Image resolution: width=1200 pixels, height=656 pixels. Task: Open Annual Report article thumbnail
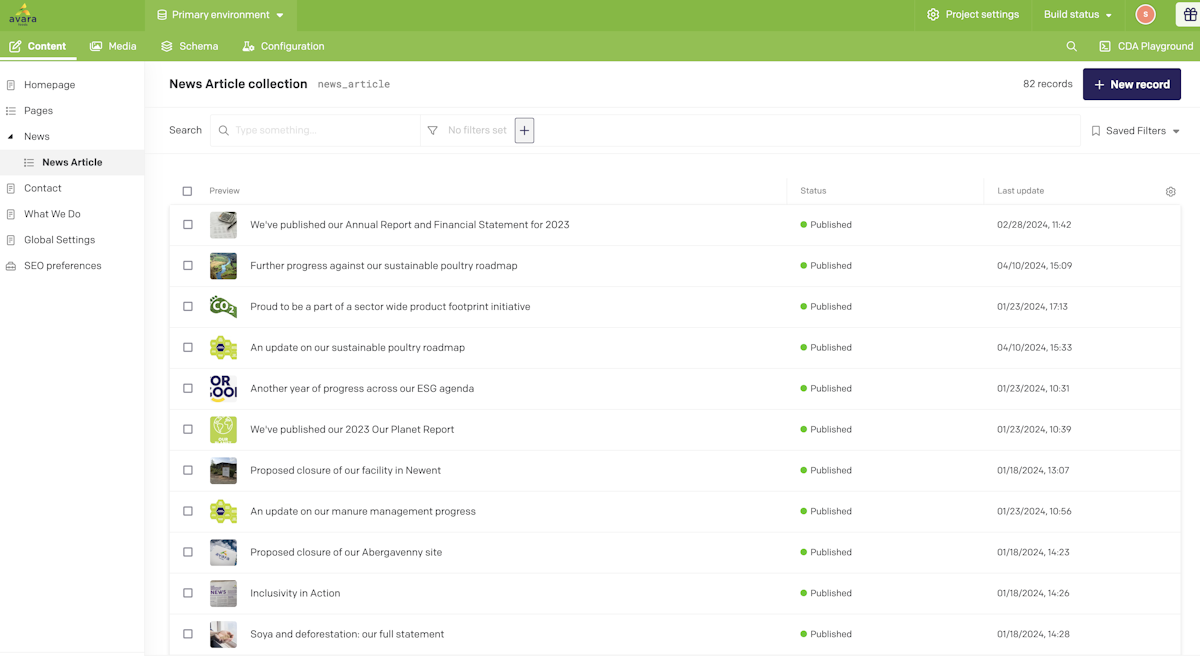point(223,225)
